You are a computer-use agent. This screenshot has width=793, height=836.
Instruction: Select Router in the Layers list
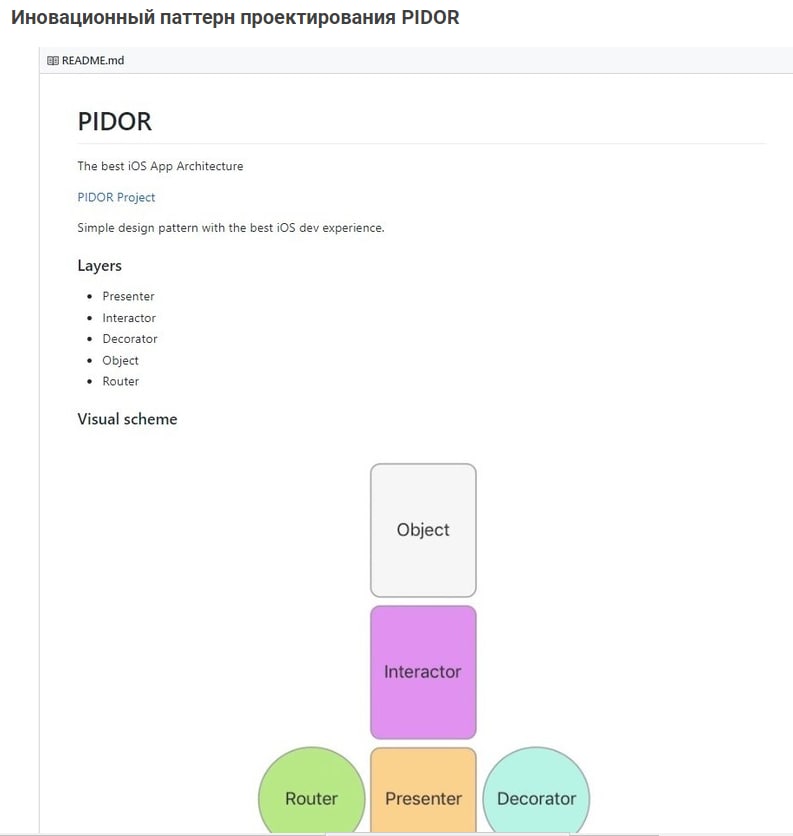pyautogui.click(x=120, y=381)
